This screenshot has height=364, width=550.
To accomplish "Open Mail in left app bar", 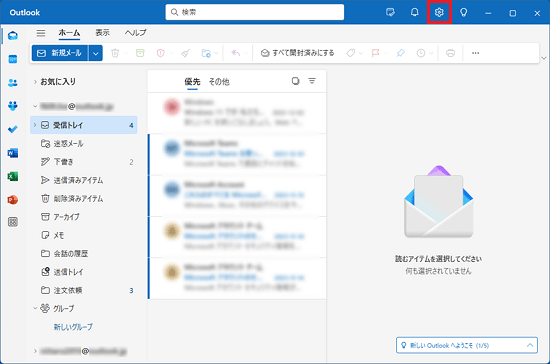I will click(13, 35).
